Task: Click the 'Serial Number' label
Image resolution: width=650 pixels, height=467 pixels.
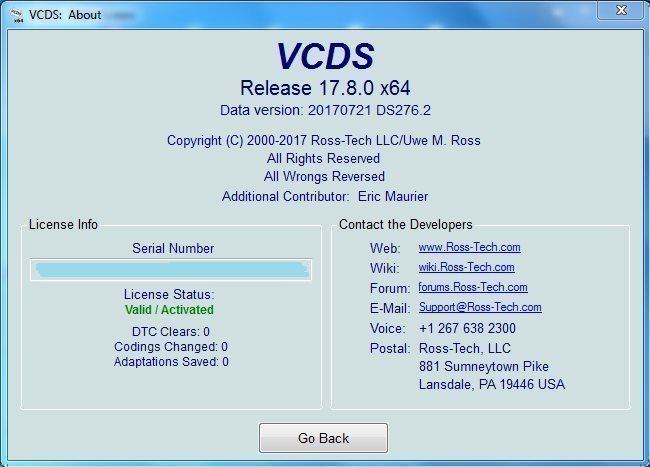Action: click(173, 248)
